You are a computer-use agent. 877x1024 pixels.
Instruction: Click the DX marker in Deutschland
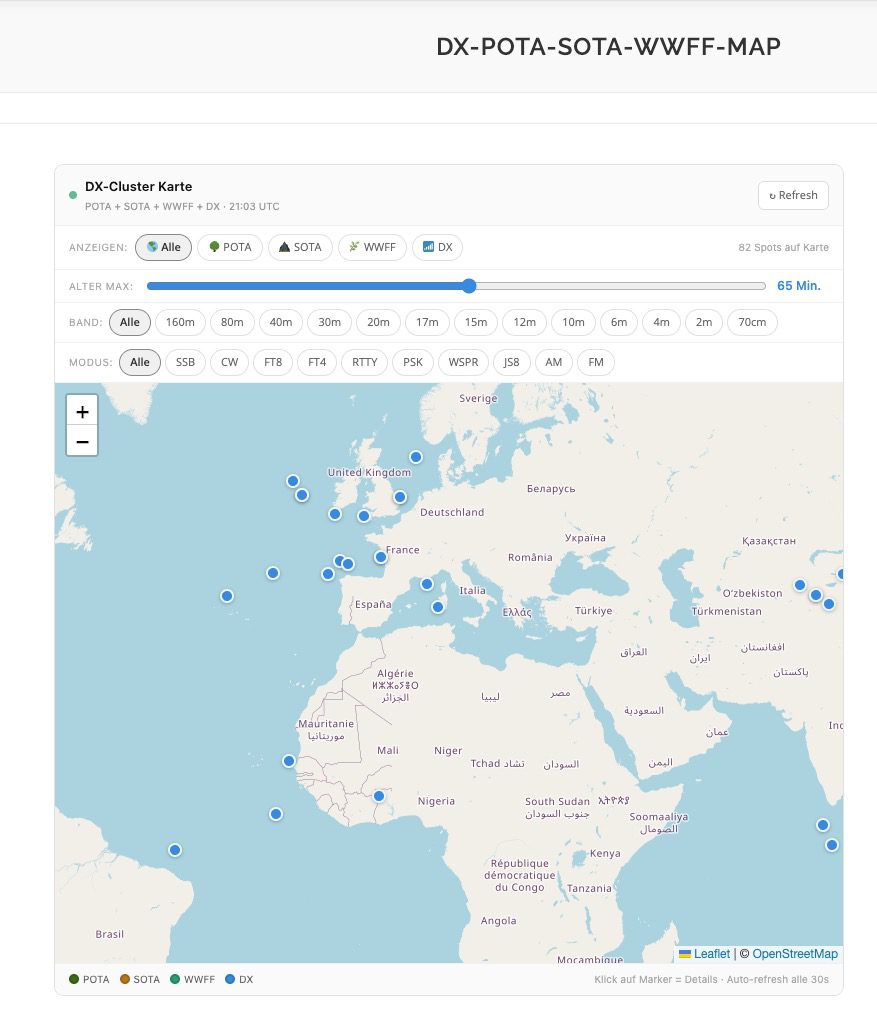pyautogui.click(x=400, y=497)
